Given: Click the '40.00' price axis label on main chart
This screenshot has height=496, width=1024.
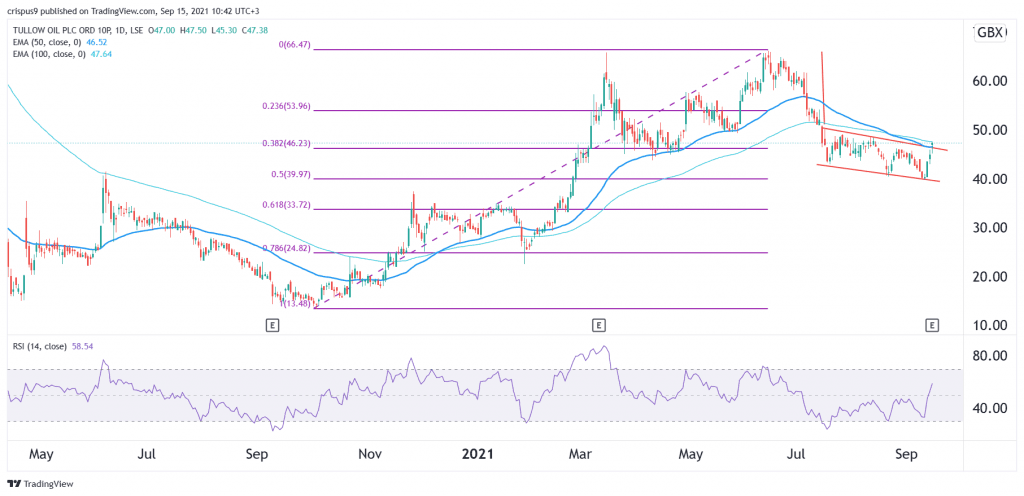Looking at the screenshot, I should pos(988,179).
